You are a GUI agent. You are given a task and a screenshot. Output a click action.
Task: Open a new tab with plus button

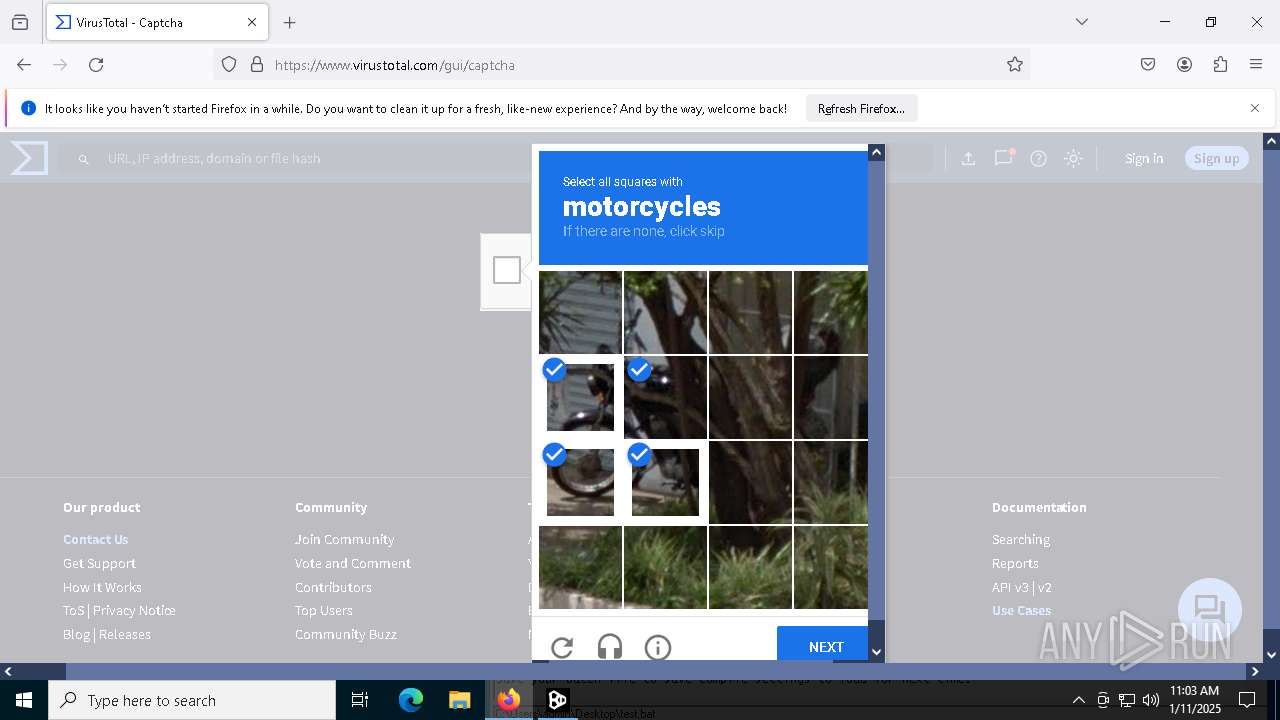pyautogui.click(x=289, y=22)
